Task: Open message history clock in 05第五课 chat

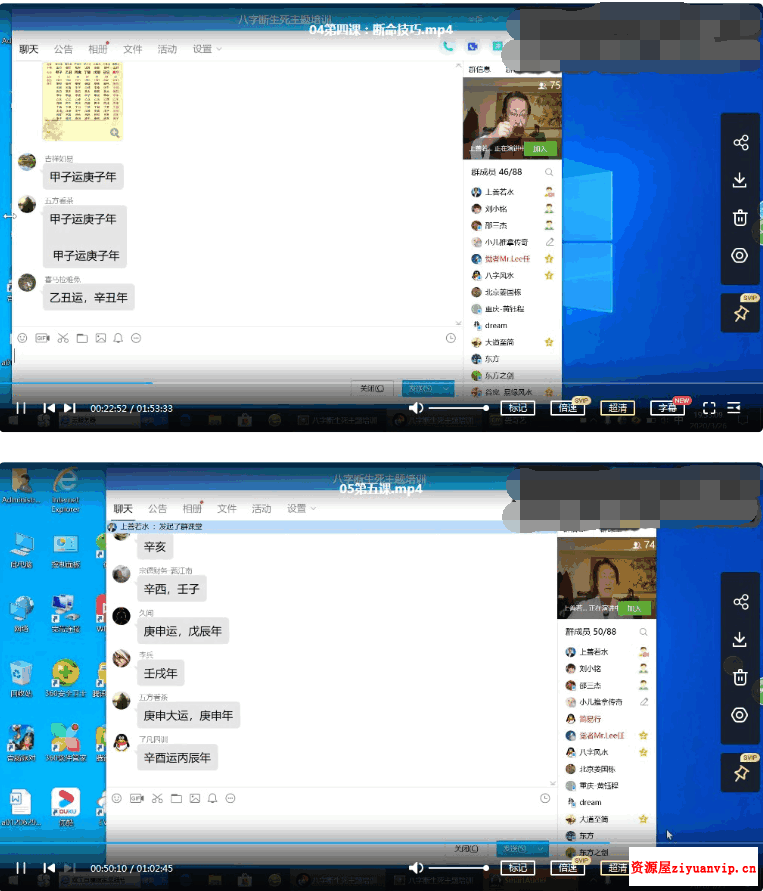Action: (545, 798)
